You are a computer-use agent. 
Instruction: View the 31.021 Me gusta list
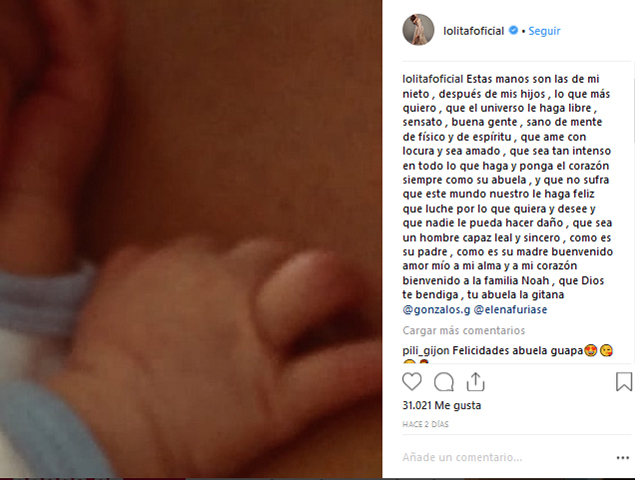(441, 405)
